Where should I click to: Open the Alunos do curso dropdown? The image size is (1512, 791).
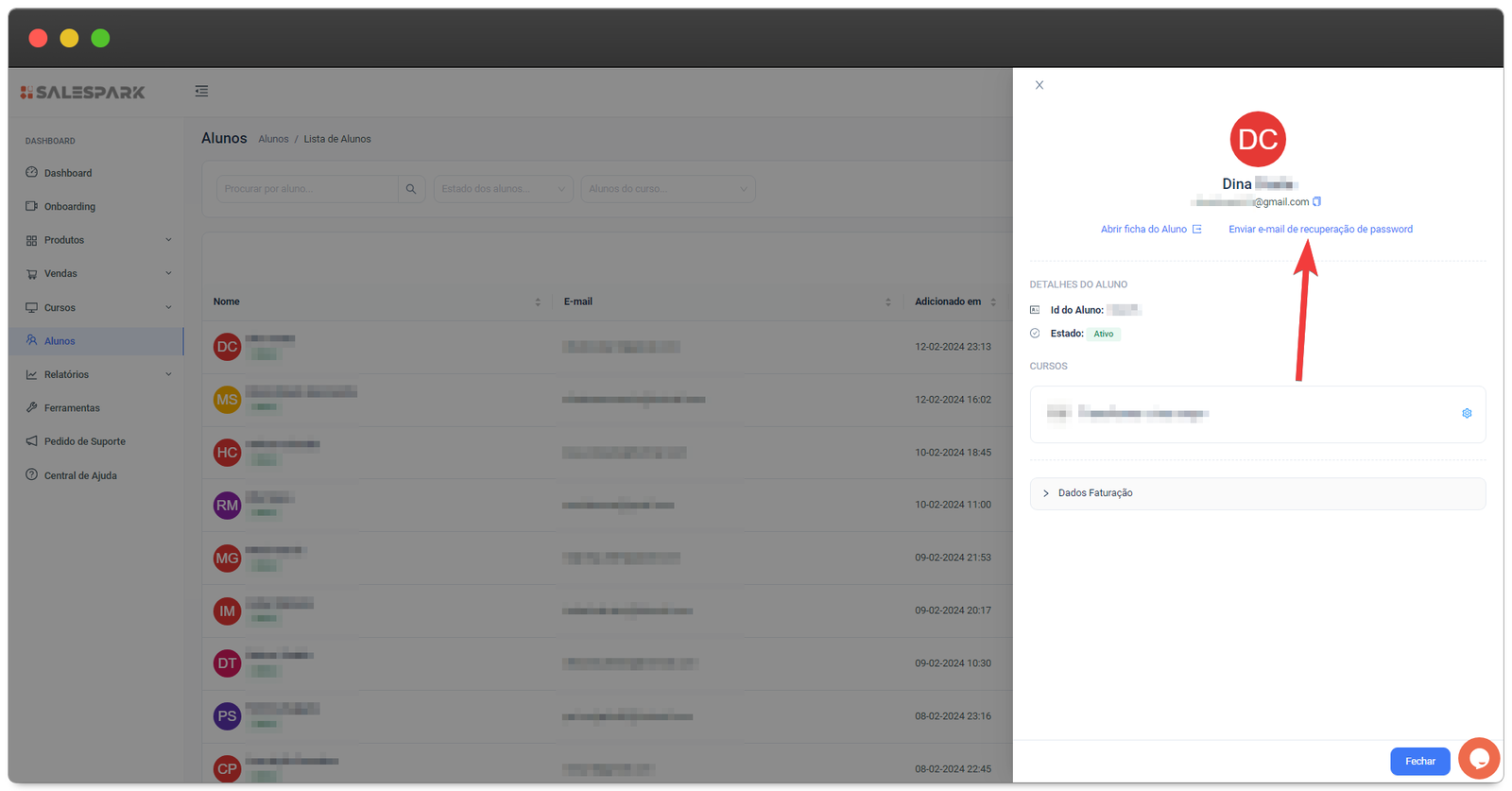667,189
